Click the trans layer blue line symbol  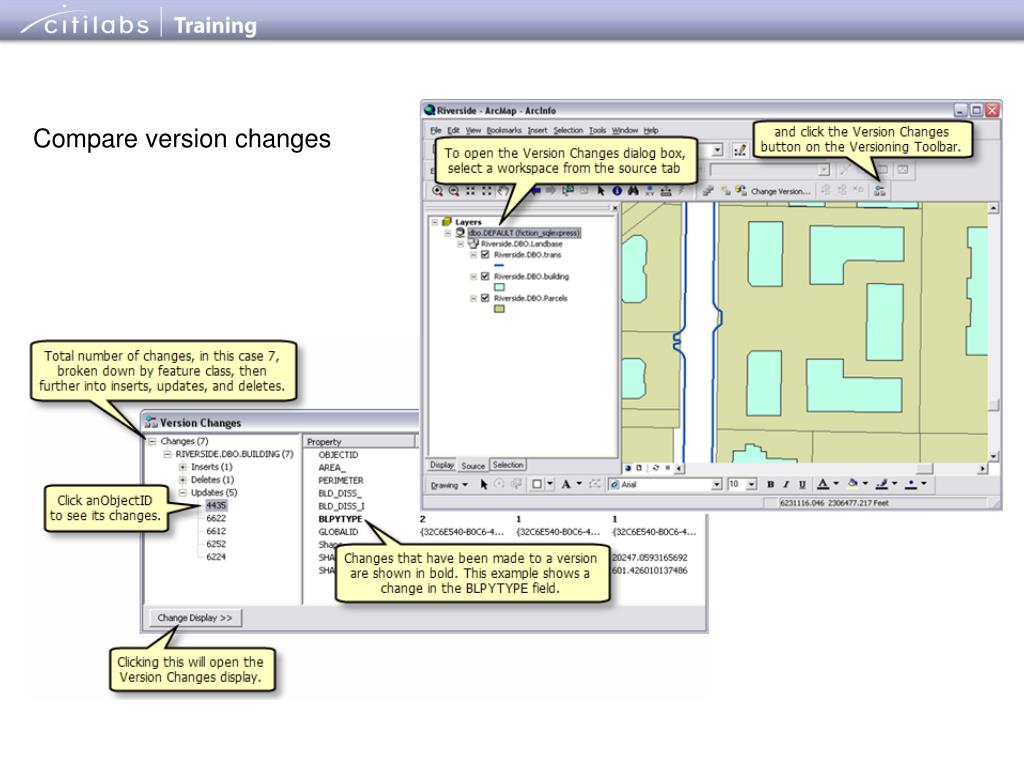(x=500, y=265)
